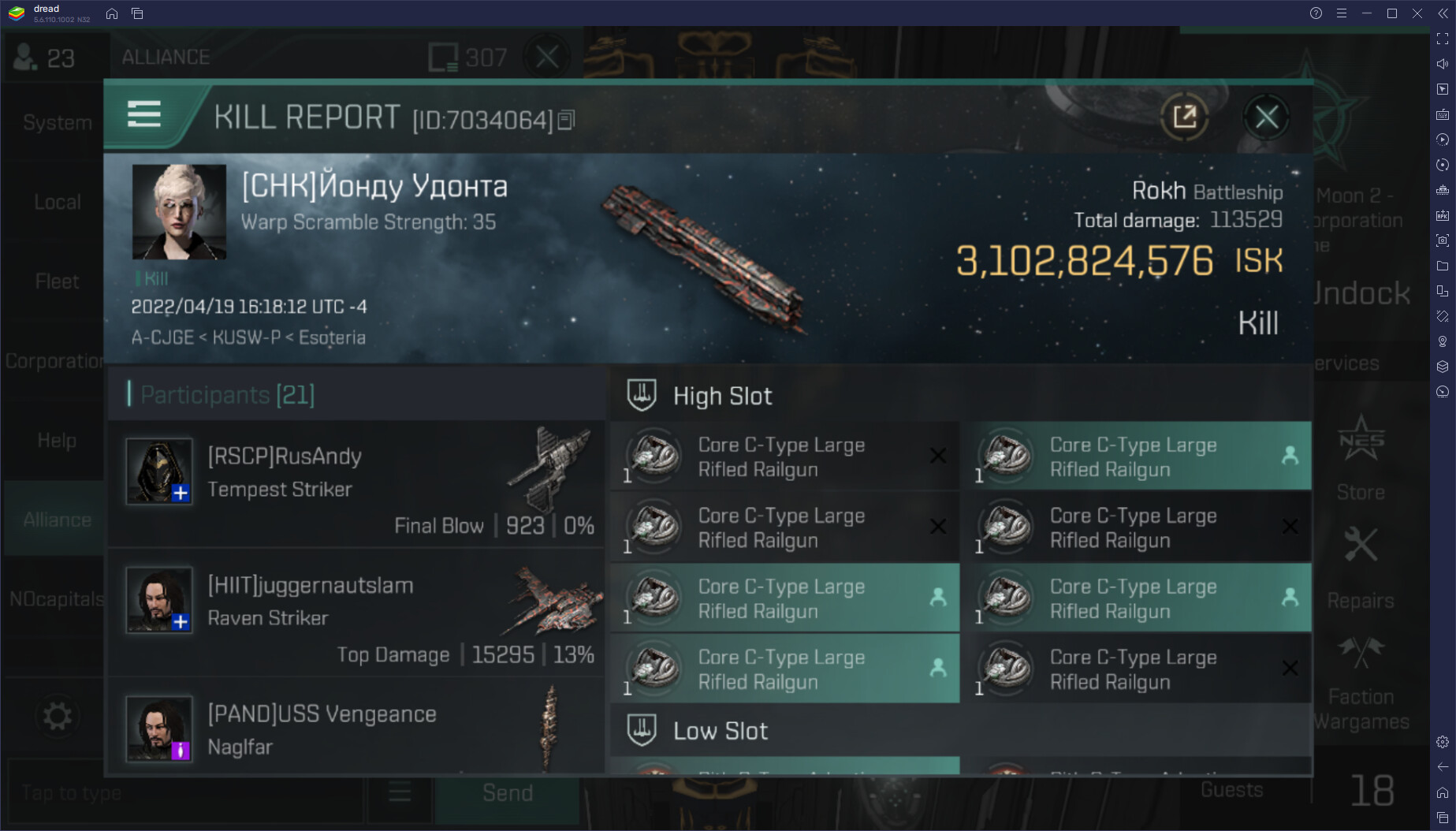The image size is (1456, 831).
Task: Copy the kill report ID
Action: (566, 121)
